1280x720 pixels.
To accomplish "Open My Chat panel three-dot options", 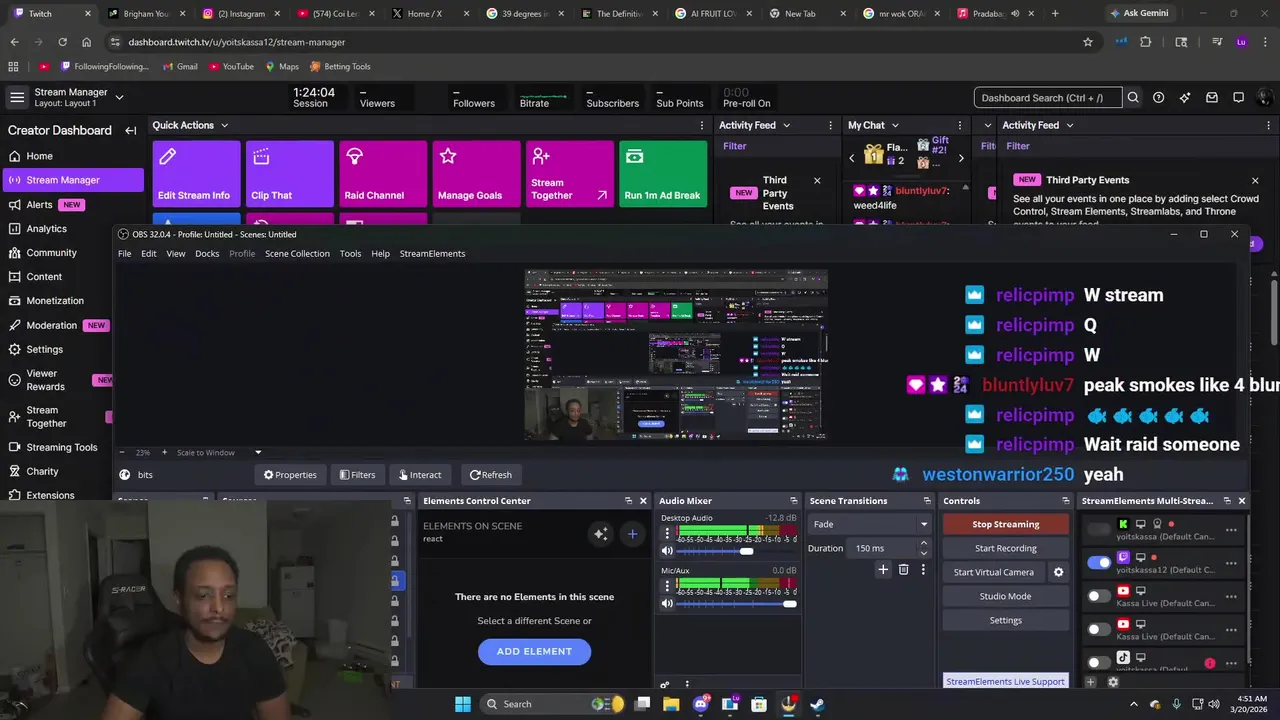I will (960, 125).
